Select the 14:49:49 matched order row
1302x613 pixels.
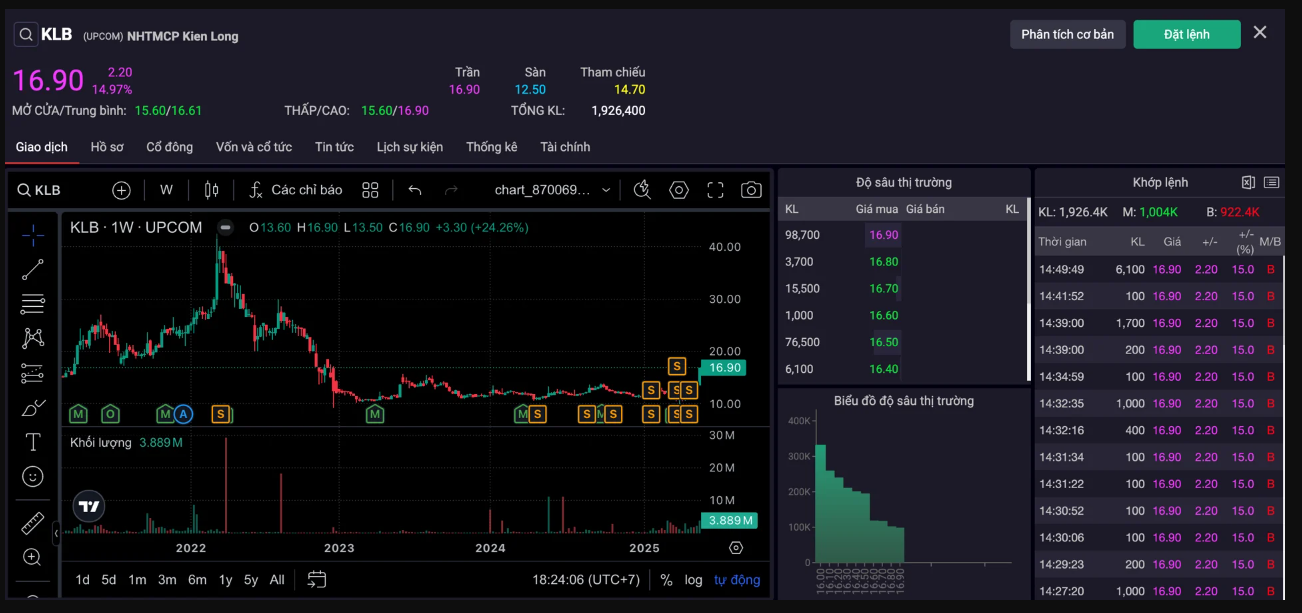click(x=1160, y=270)
